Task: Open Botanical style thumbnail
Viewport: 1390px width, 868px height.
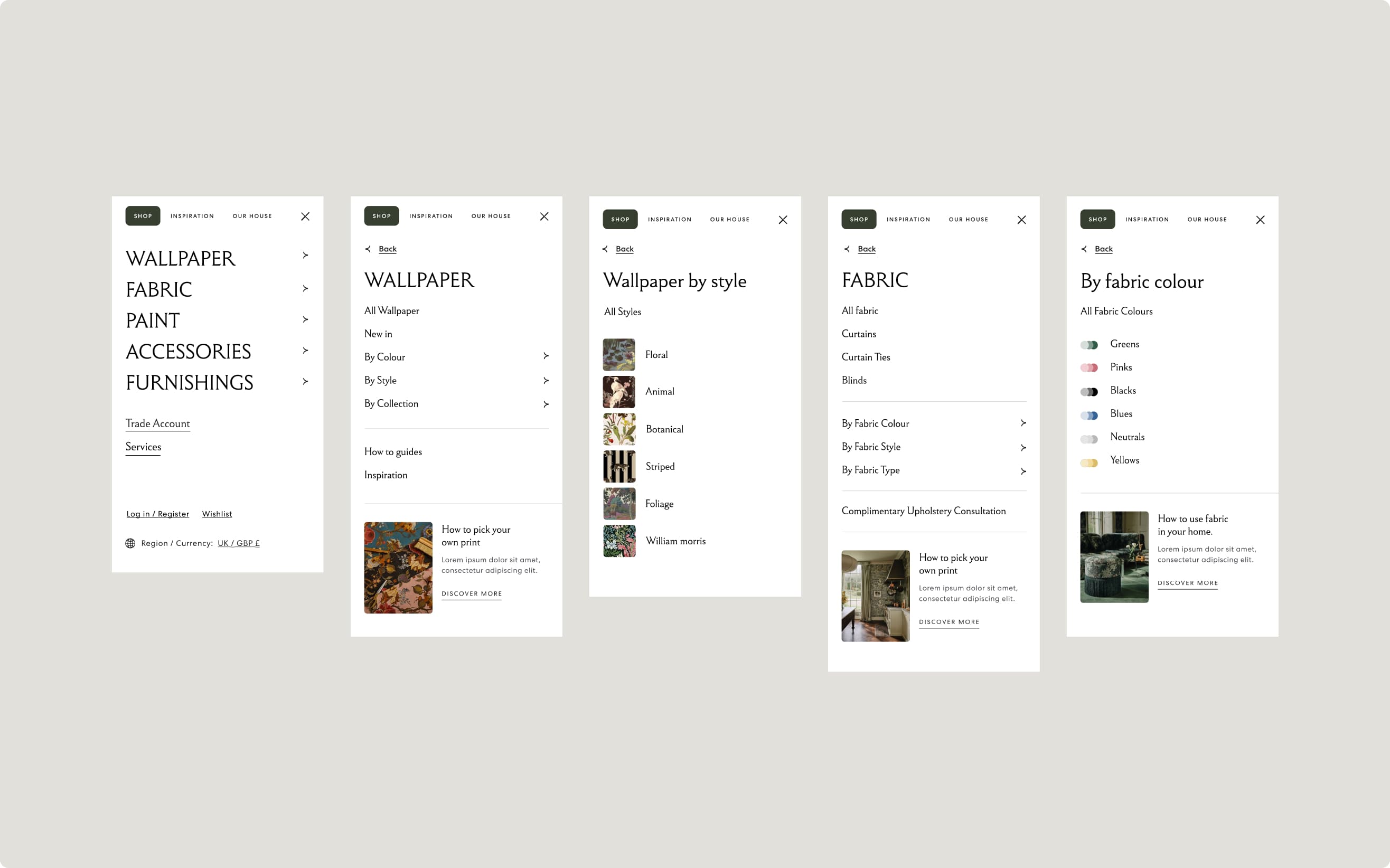Action: click(619, 429)
